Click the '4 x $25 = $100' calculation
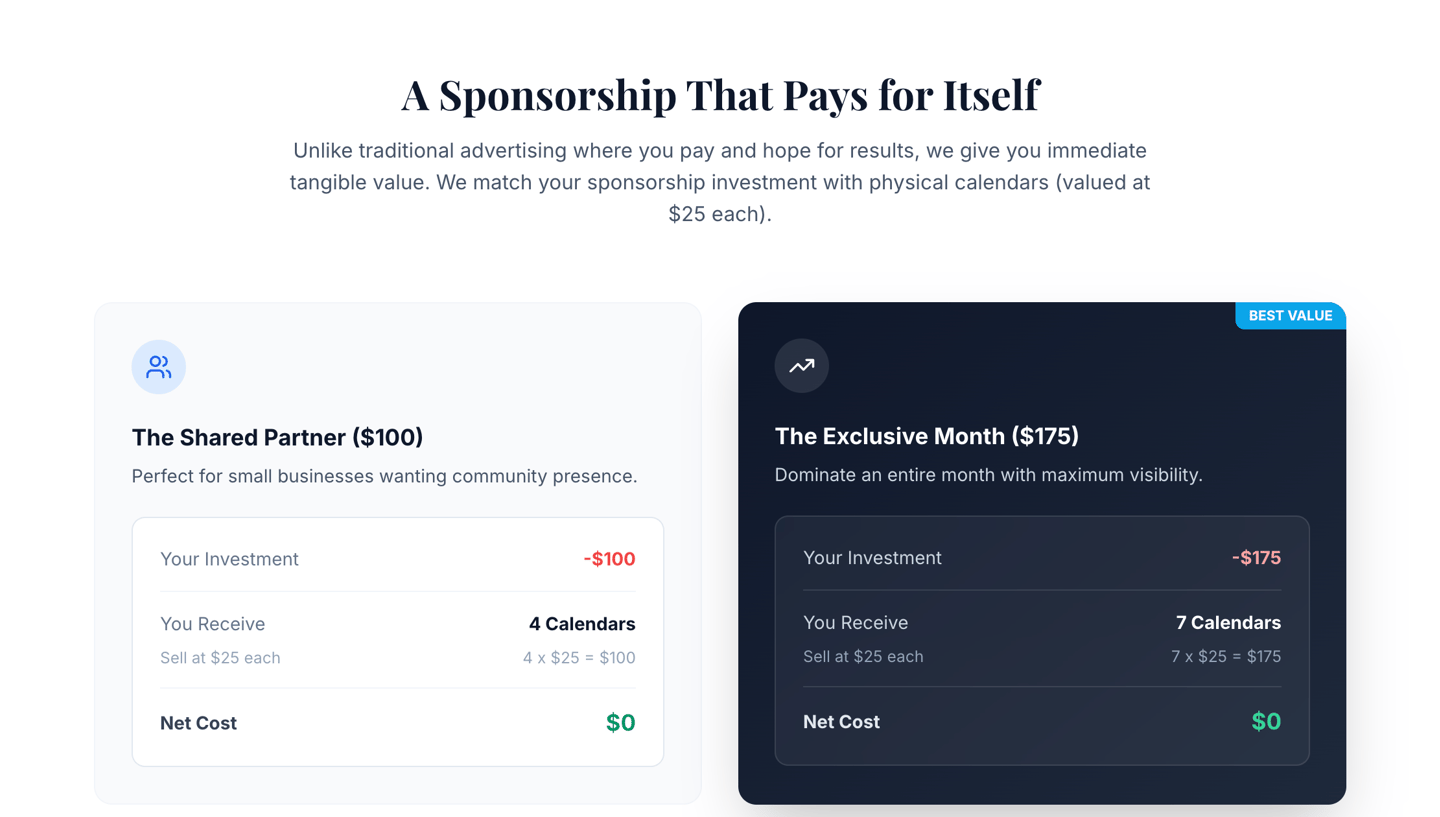Screen dimensions: 1440x817 coord(579,658)
